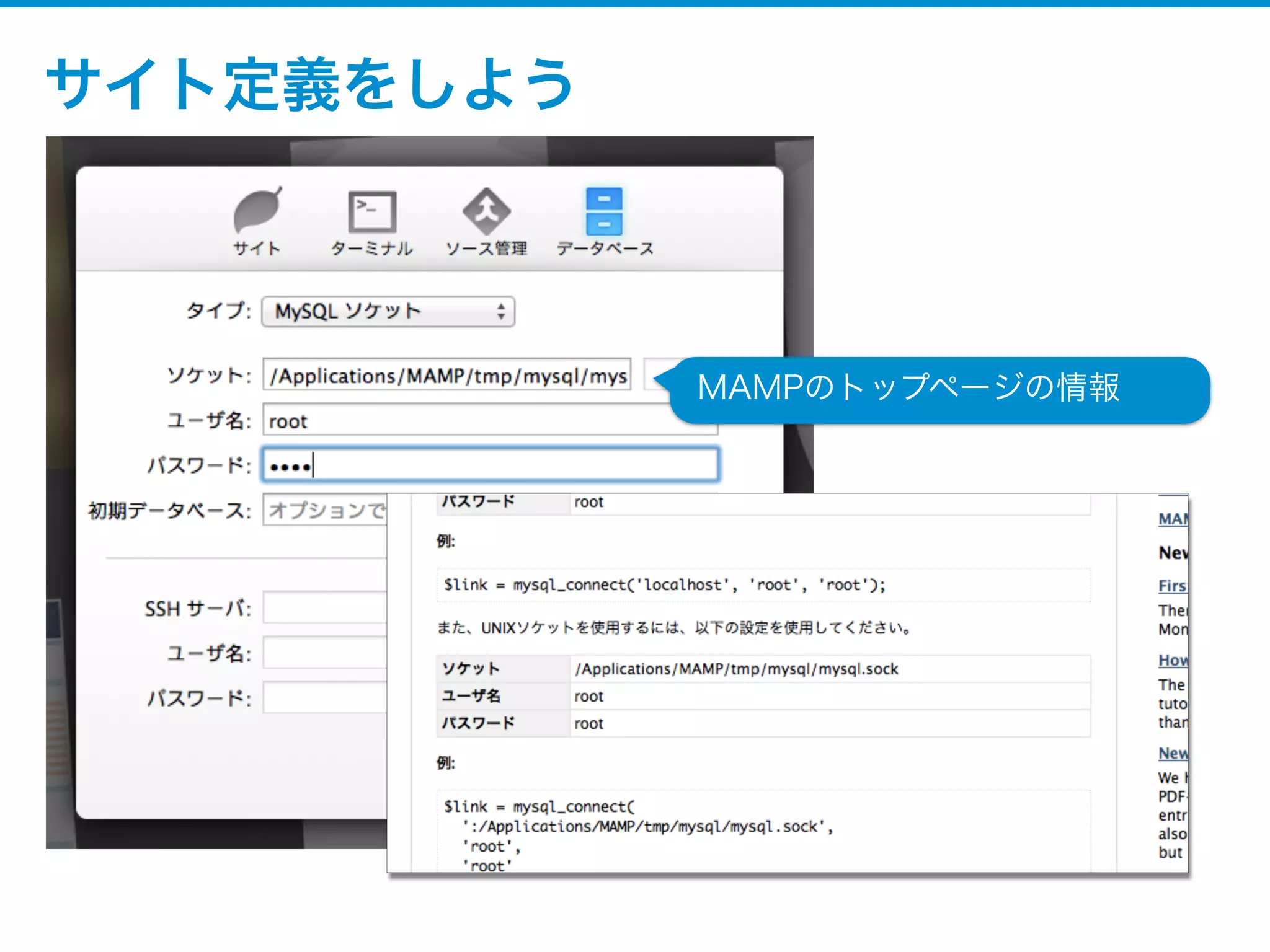This screenshot has width=1270, height=952.
Task: Click the ソケット path input field
Action: tap(447, 375)
